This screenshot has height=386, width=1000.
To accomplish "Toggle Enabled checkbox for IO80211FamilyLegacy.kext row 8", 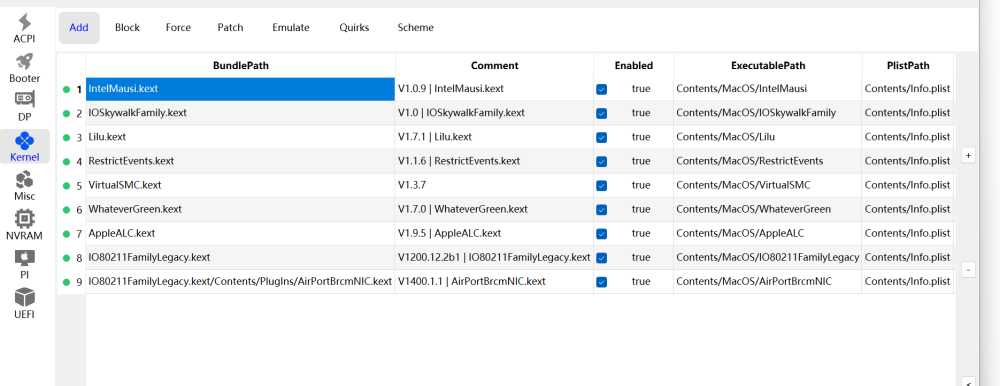I will coord(601,258).
